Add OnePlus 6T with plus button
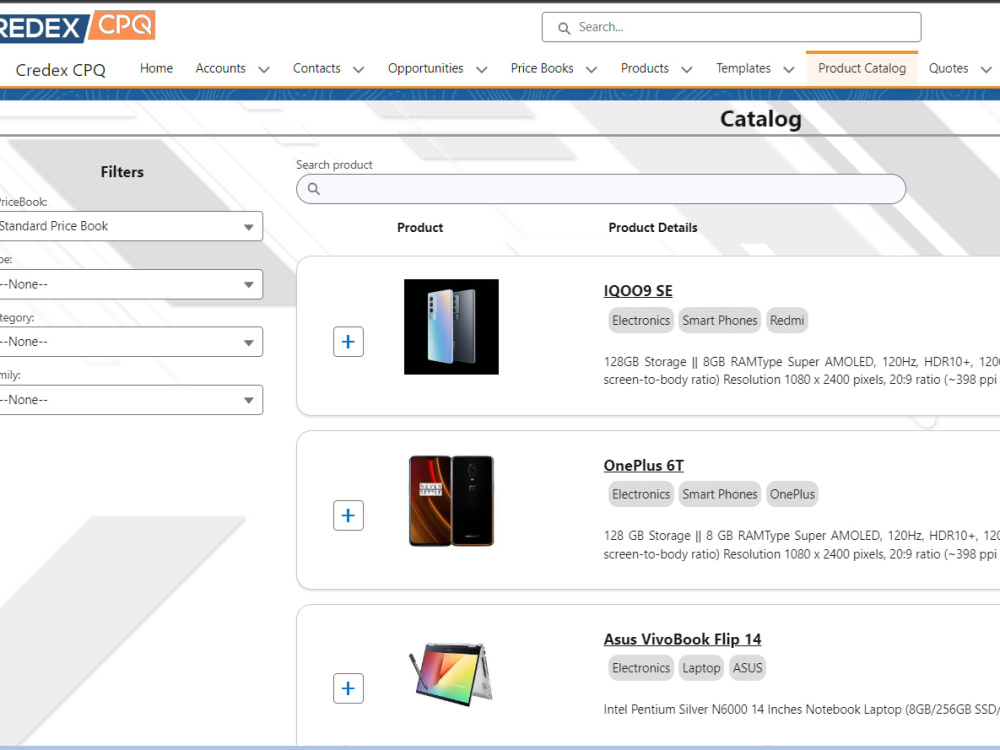 [348, 515]
